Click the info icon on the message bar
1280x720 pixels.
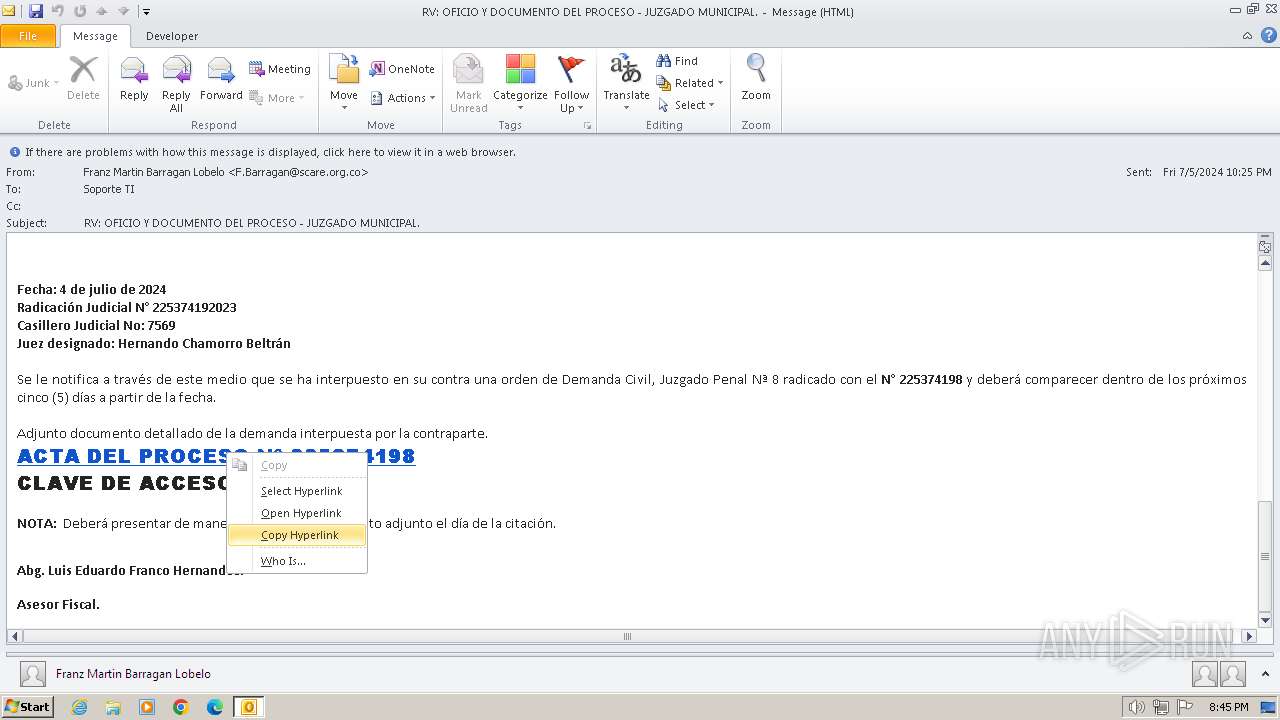pos(15,152)
